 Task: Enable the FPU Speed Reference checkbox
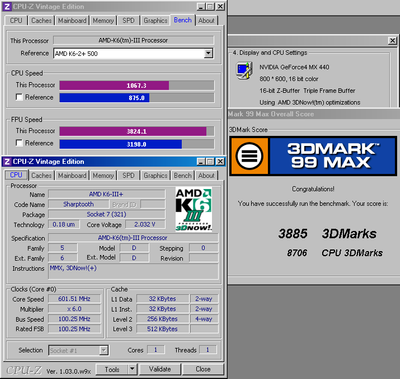19,143
